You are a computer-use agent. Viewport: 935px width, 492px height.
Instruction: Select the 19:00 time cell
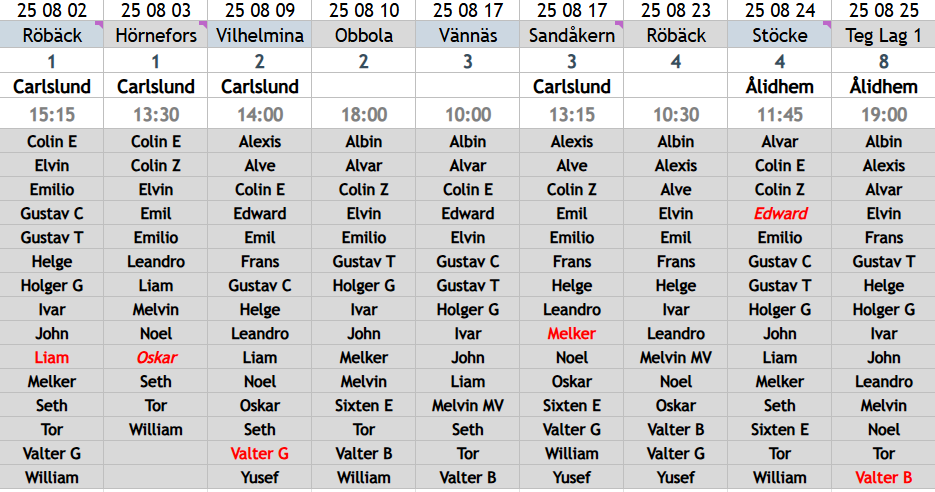884,114
